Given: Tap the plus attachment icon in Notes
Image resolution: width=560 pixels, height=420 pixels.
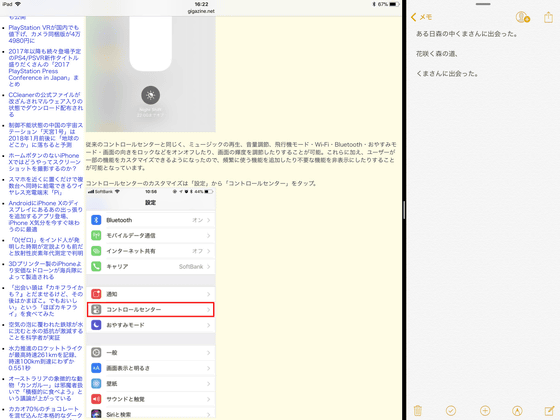Looking at the screenshot, I should 485,411.
